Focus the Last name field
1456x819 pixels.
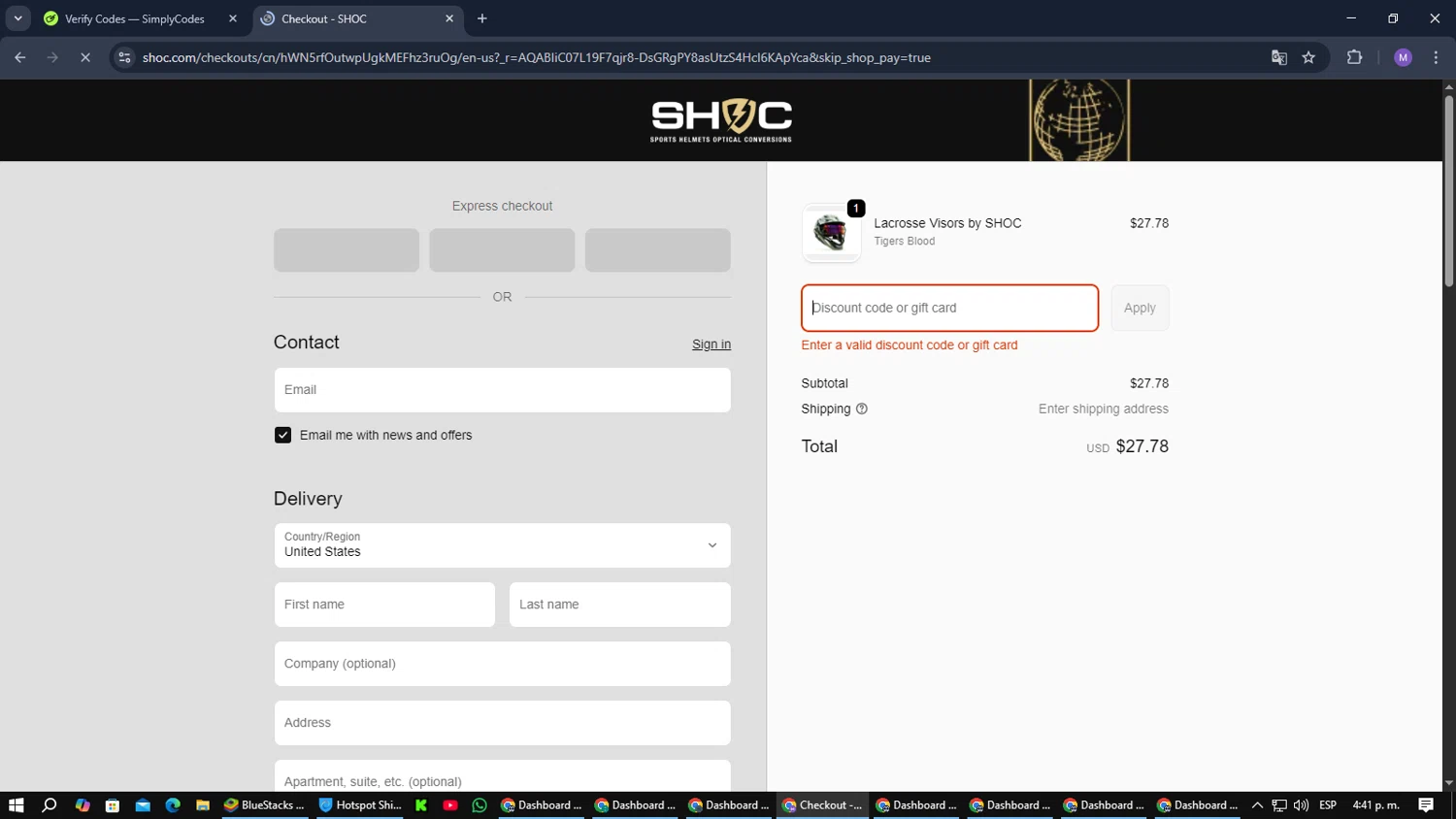point(619,605)
